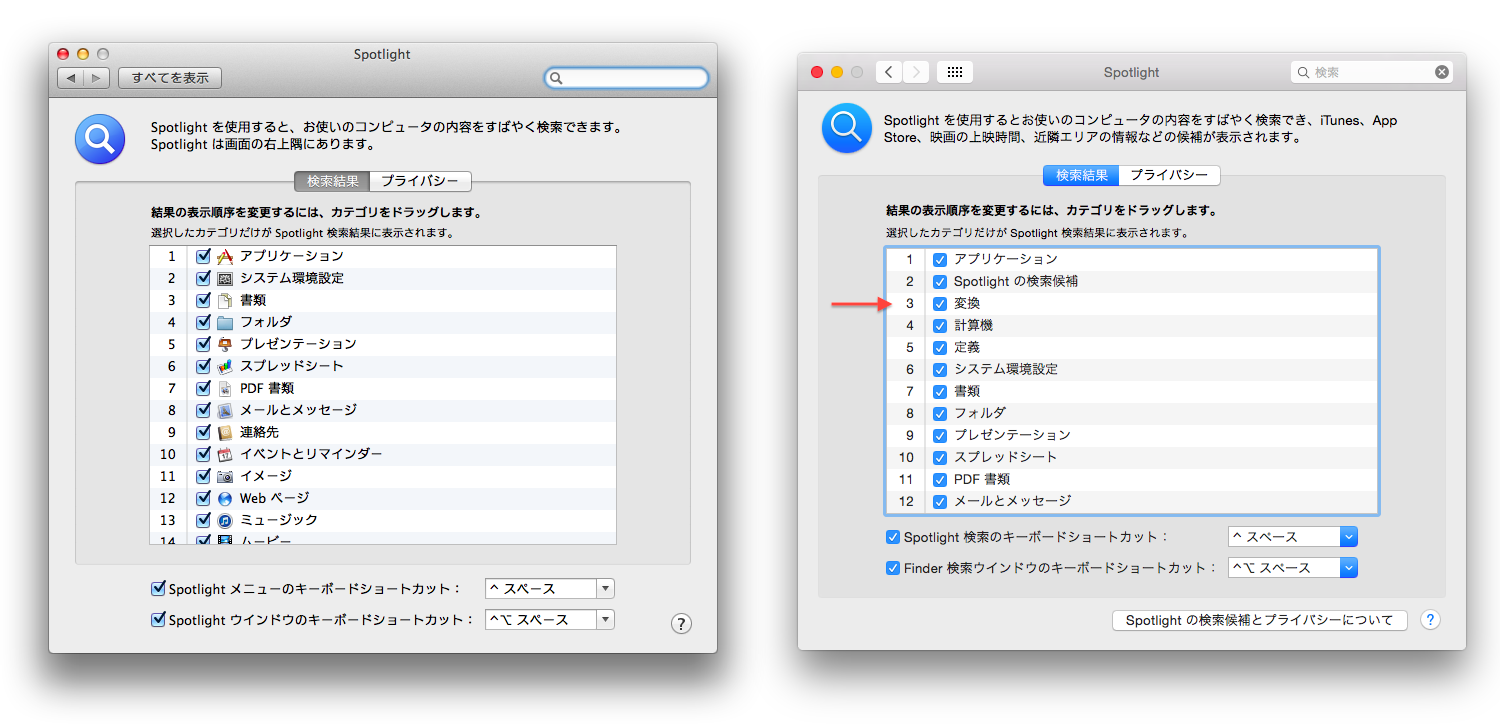
Task: Open help with left window's question mark
Action: coord(681,624)
